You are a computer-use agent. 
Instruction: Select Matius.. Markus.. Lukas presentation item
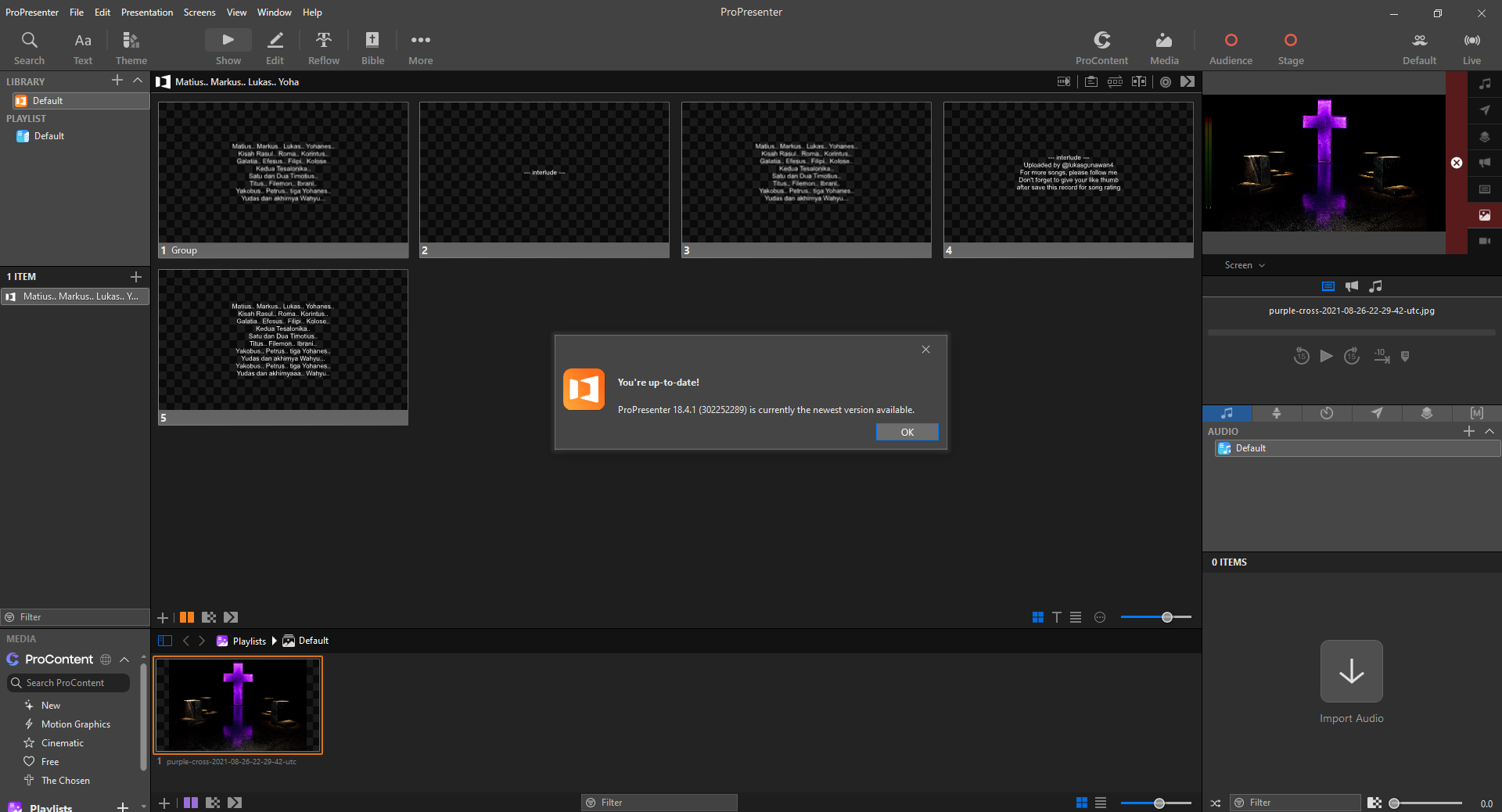coord(76,296)
